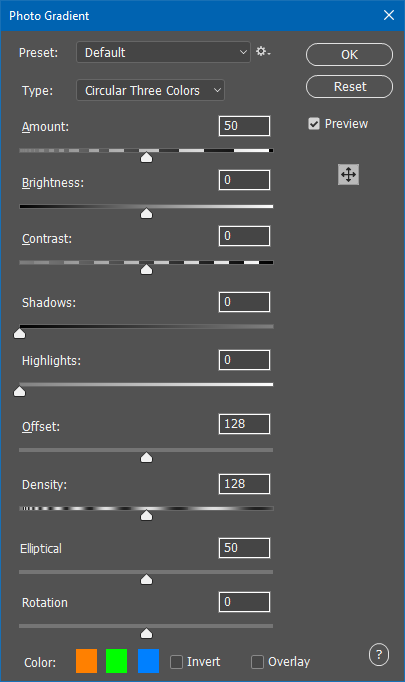405x682 pixels.
Task: Open the help question mark icon
Action: pos(379,655)
